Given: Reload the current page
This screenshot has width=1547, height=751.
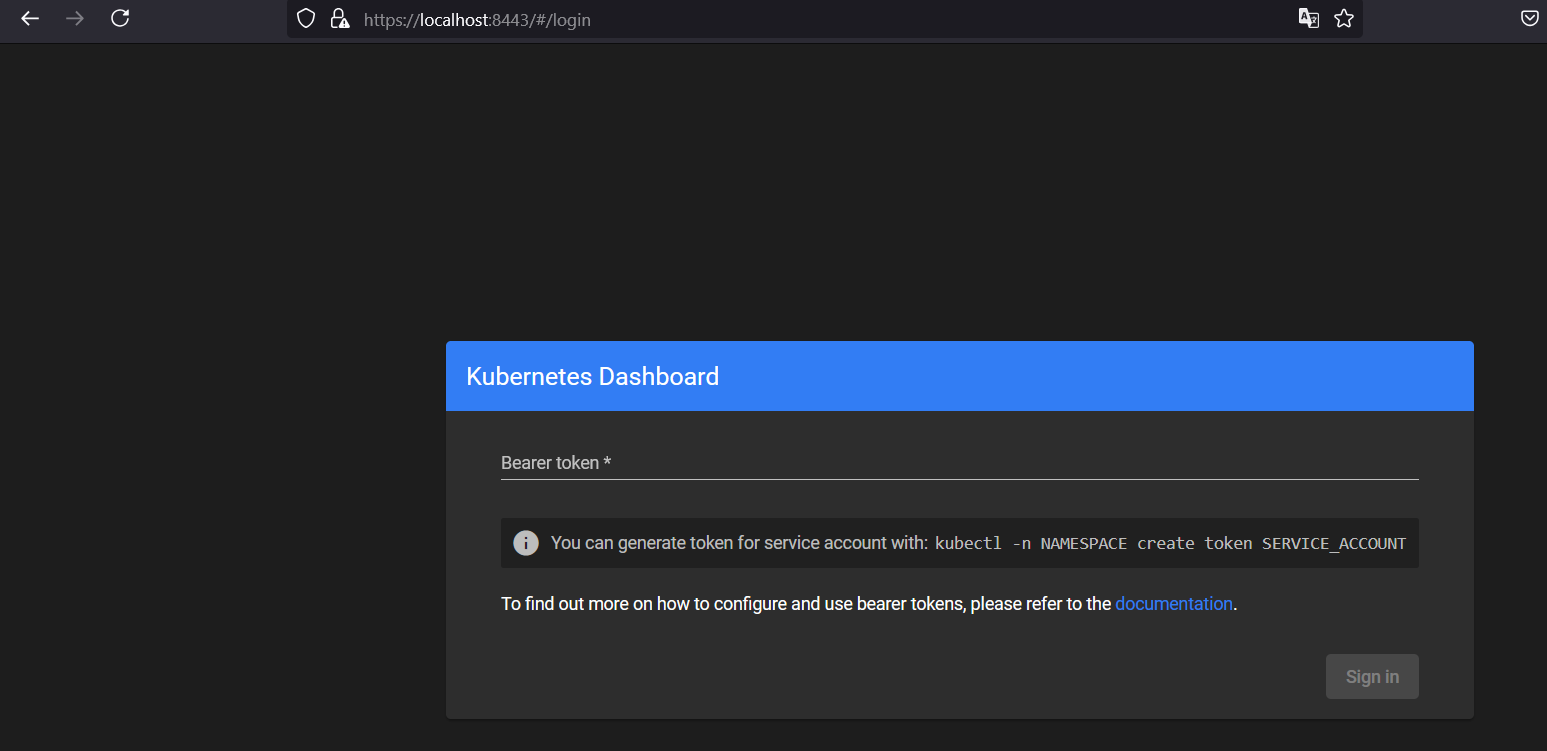Looking at the screenshot, I should (120, 18).
